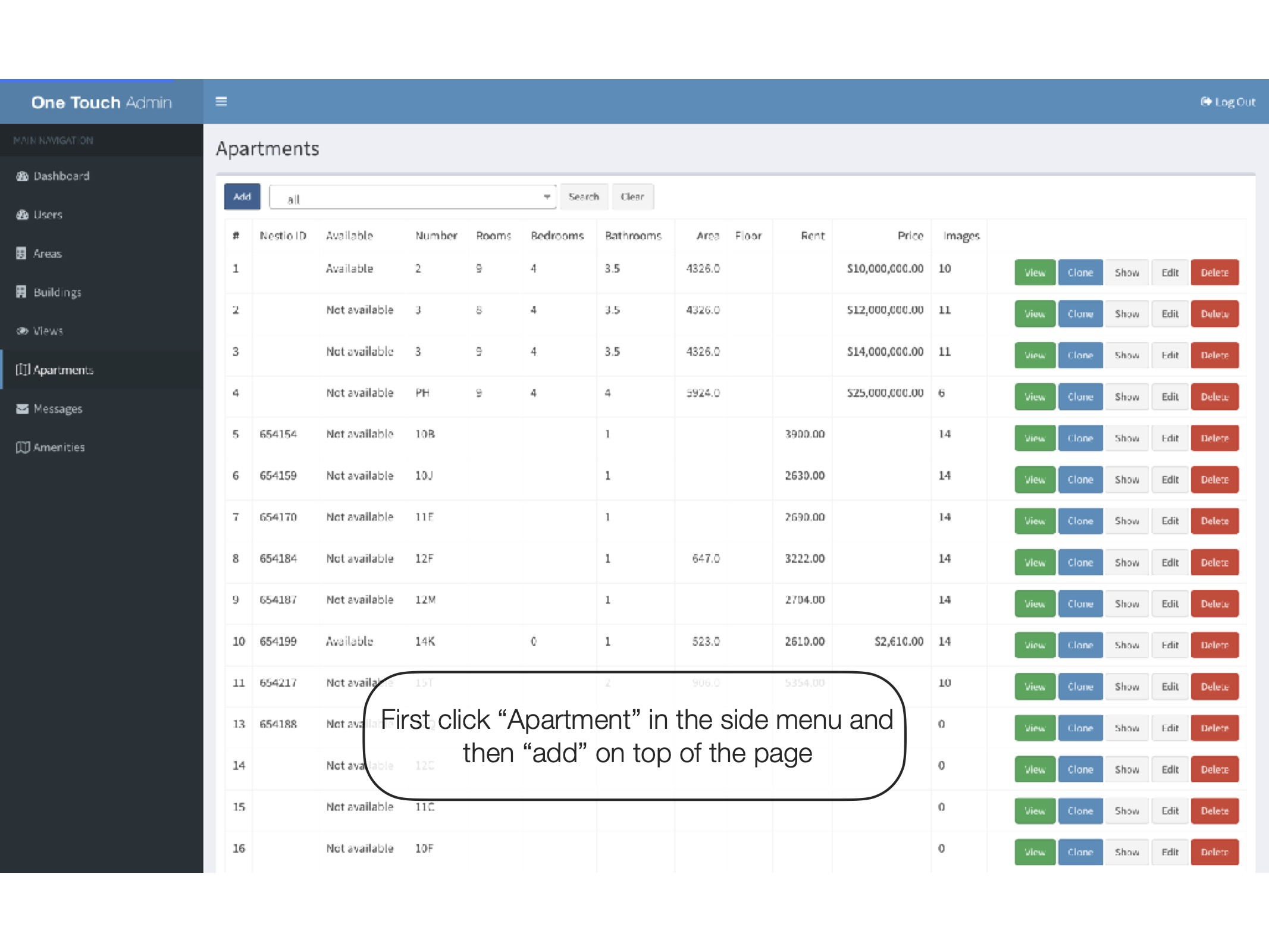
Task: Toggle Show for apartment number 12F
Action: (x=1126, y=562)
